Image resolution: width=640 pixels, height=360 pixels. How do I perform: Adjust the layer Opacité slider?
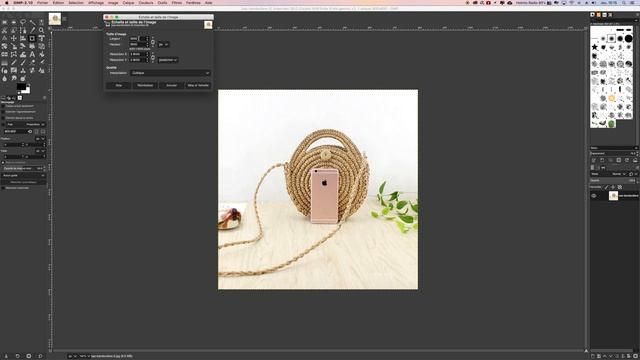(613, 180)
